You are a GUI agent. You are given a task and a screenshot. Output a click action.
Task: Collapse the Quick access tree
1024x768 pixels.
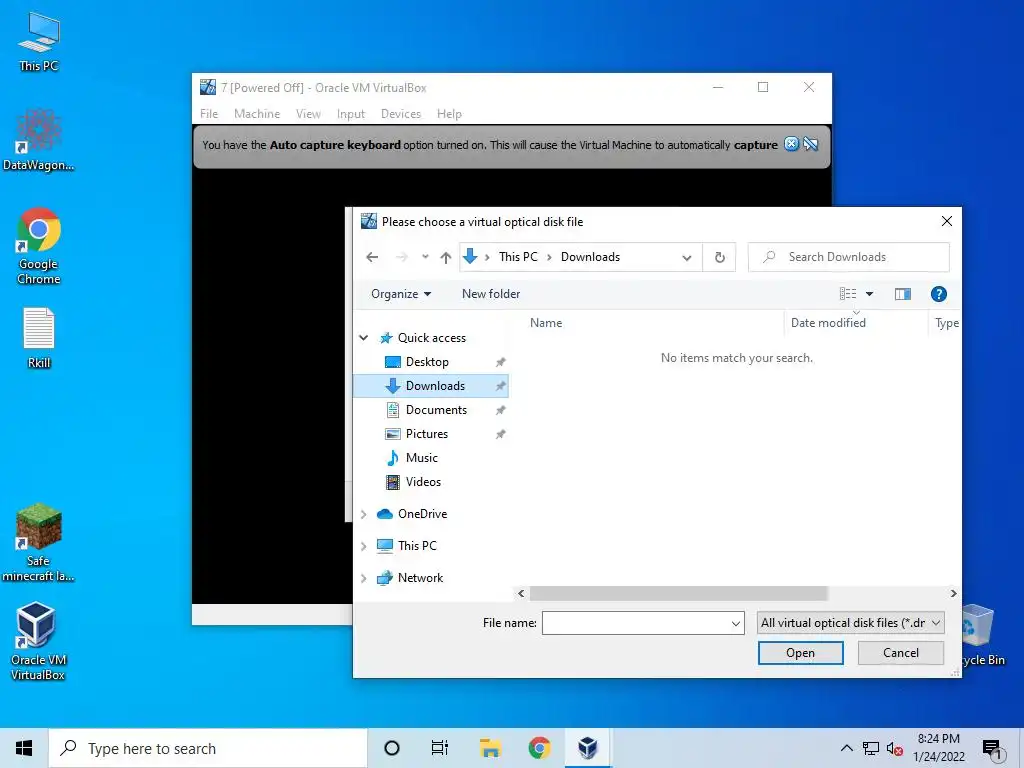coord(364,338)
